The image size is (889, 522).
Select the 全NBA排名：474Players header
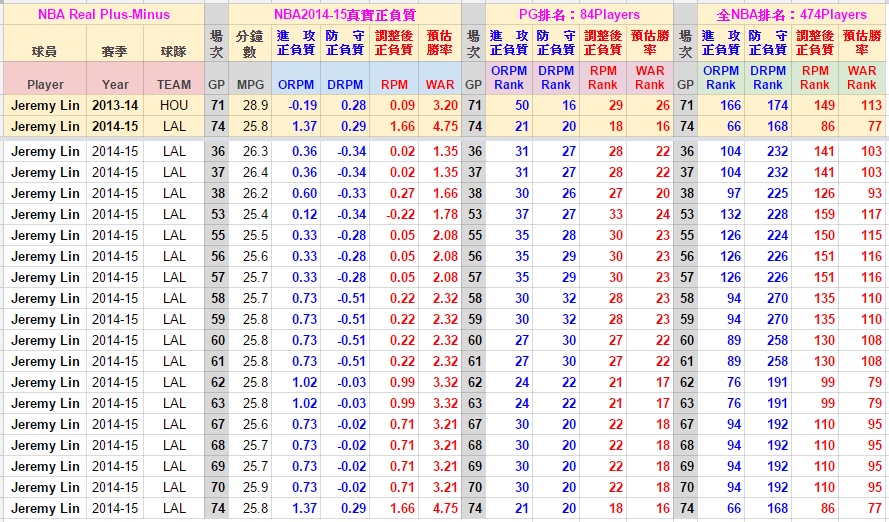click(x=792, y=14)
